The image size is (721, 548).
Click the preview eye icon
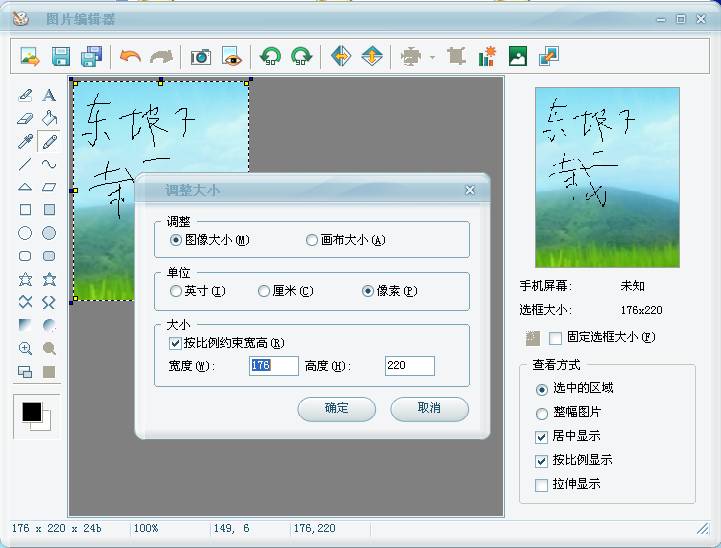click(231, 57)
